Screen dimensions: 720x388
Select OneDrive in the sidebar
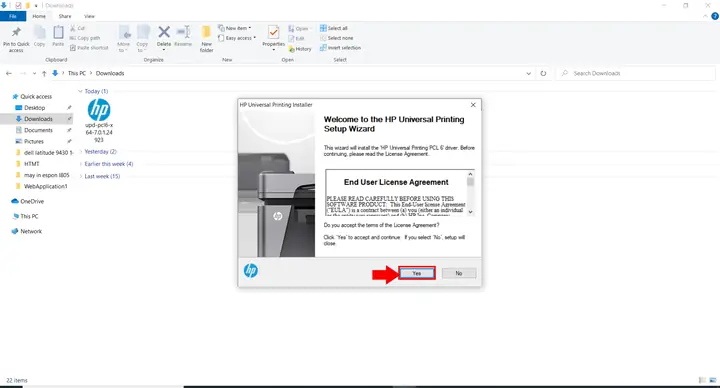(x=28, y=201)
